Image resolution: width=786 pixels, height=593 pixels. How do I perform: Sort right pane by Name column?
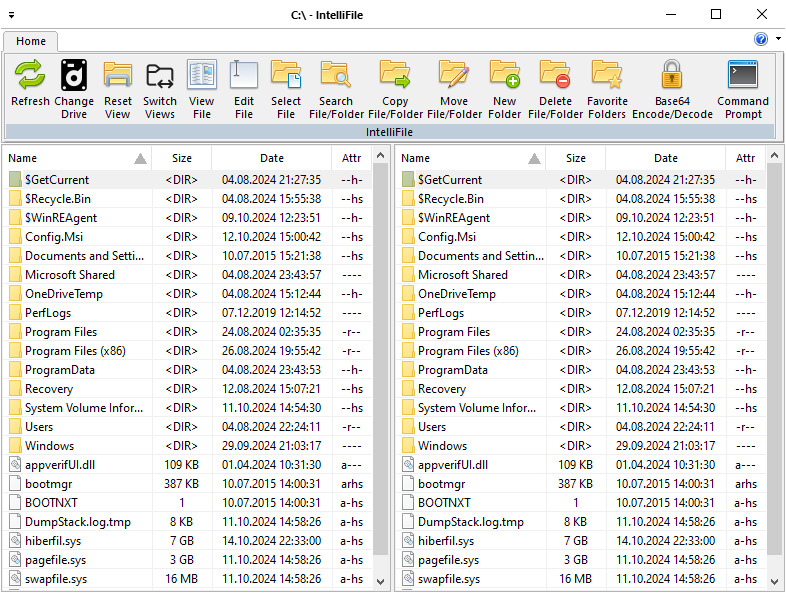(470, 158)
